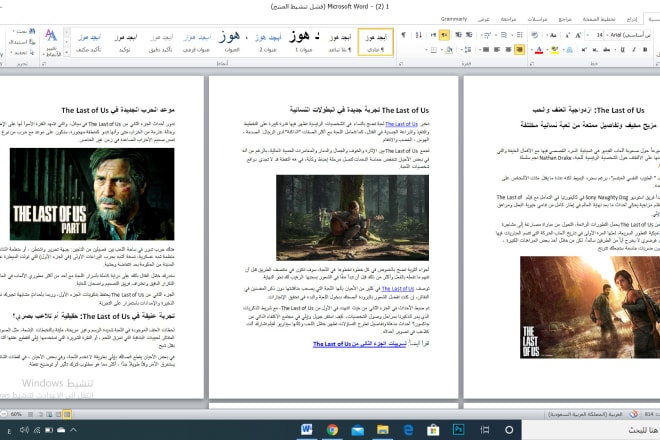Open the مراجعة (Review) ribbon tab
This screenshot has height=440, width=660.
508,19
